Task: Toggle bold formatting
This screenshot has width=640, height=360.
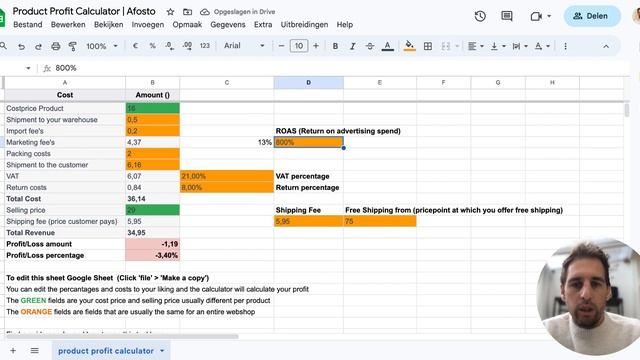Action: coord(335,47)
